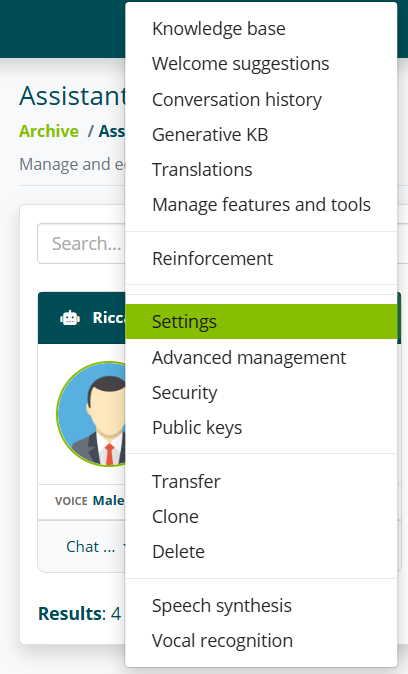Click the assistant avatar picture
This screenshot has width=408, height=674.
pos(91,414)
